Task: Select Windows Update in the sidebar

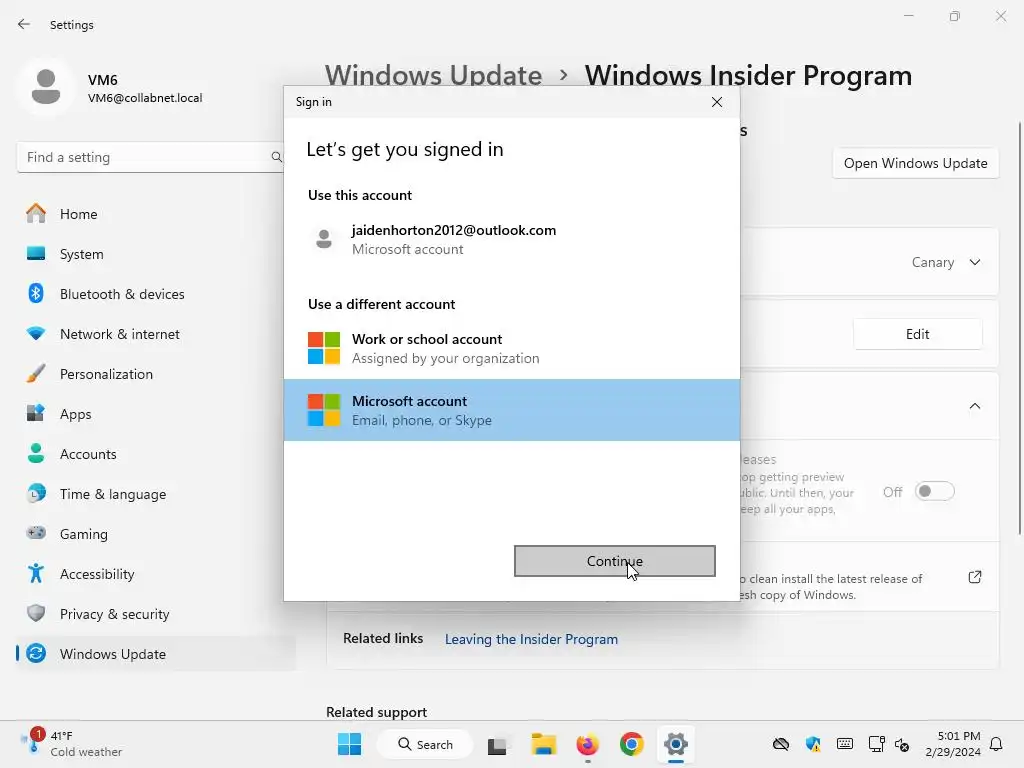Action: tap(155, 654)
